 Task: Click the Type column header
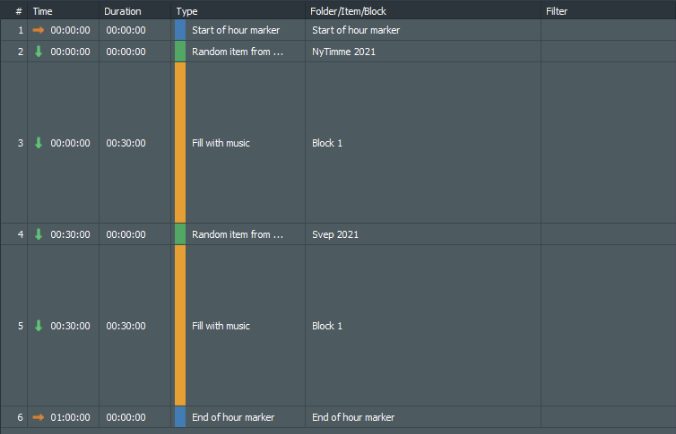click(187, 11)
